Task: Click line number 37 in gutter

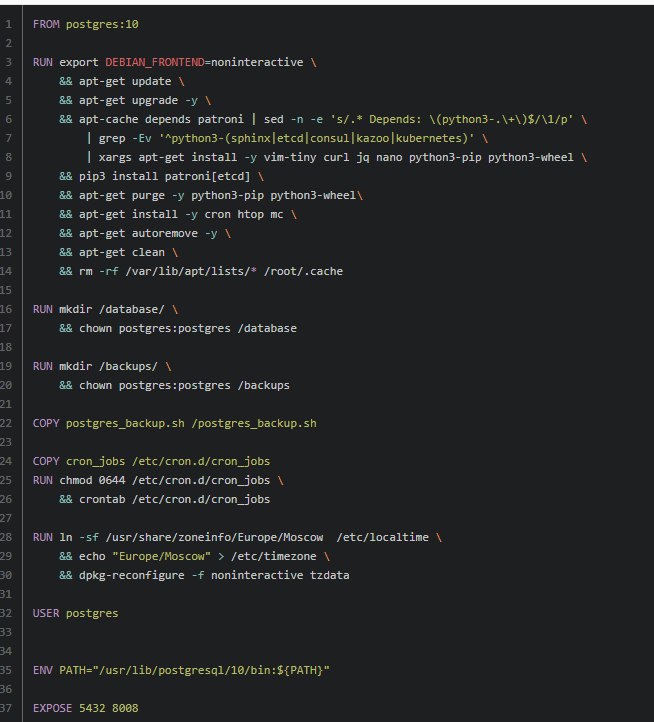Action: point(6,708)
